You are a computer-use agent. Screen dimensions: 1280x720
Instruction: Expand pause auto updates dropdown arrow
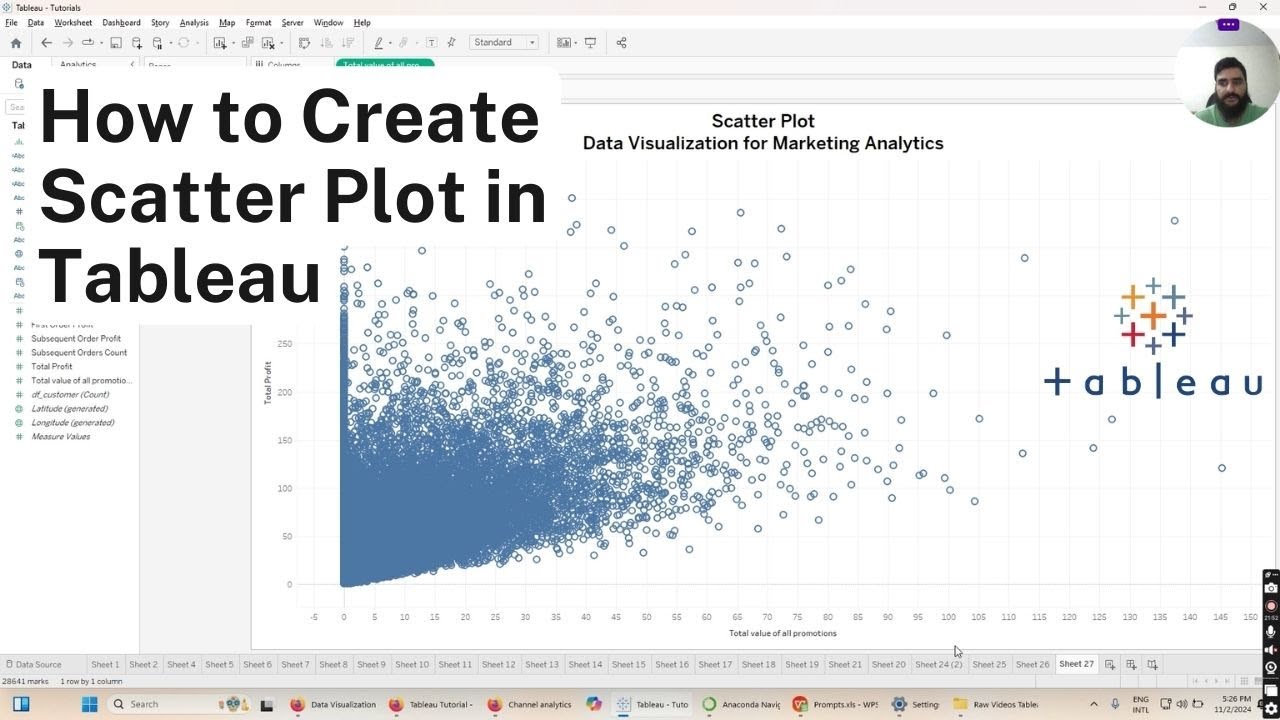(170, 43)
